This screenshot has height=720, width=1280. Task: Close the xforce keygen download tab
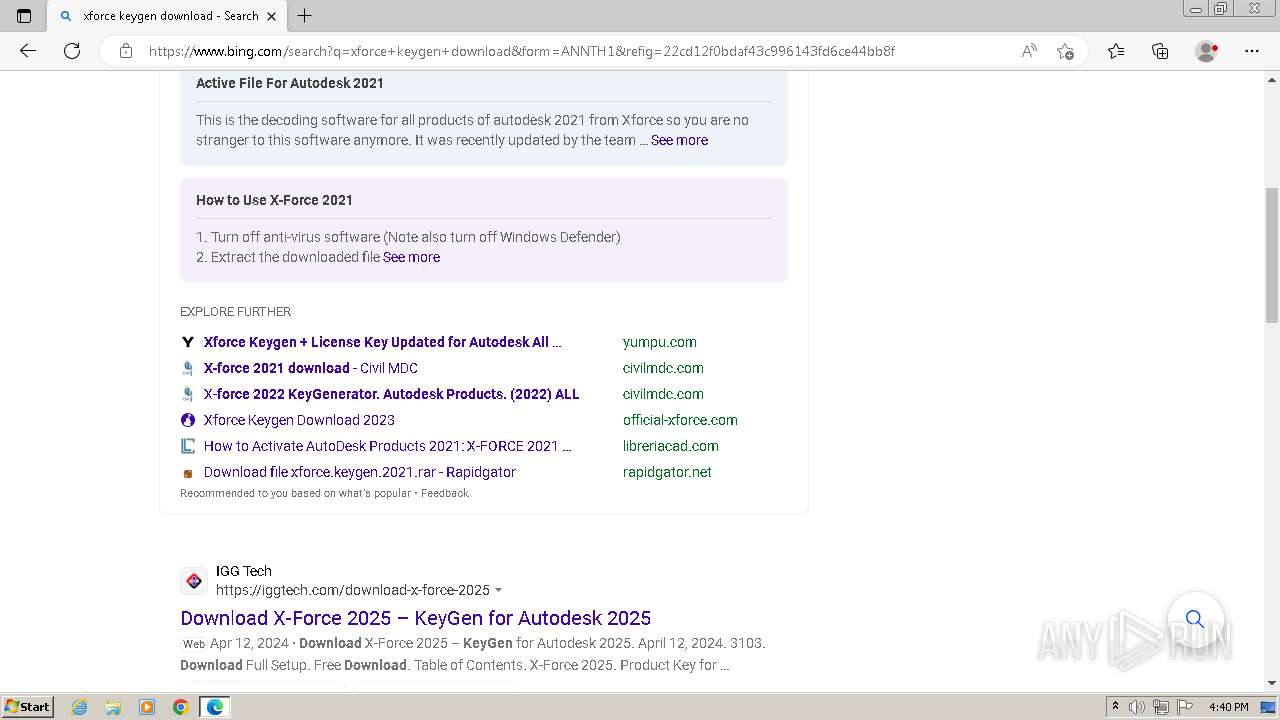[x=271, y=16]
